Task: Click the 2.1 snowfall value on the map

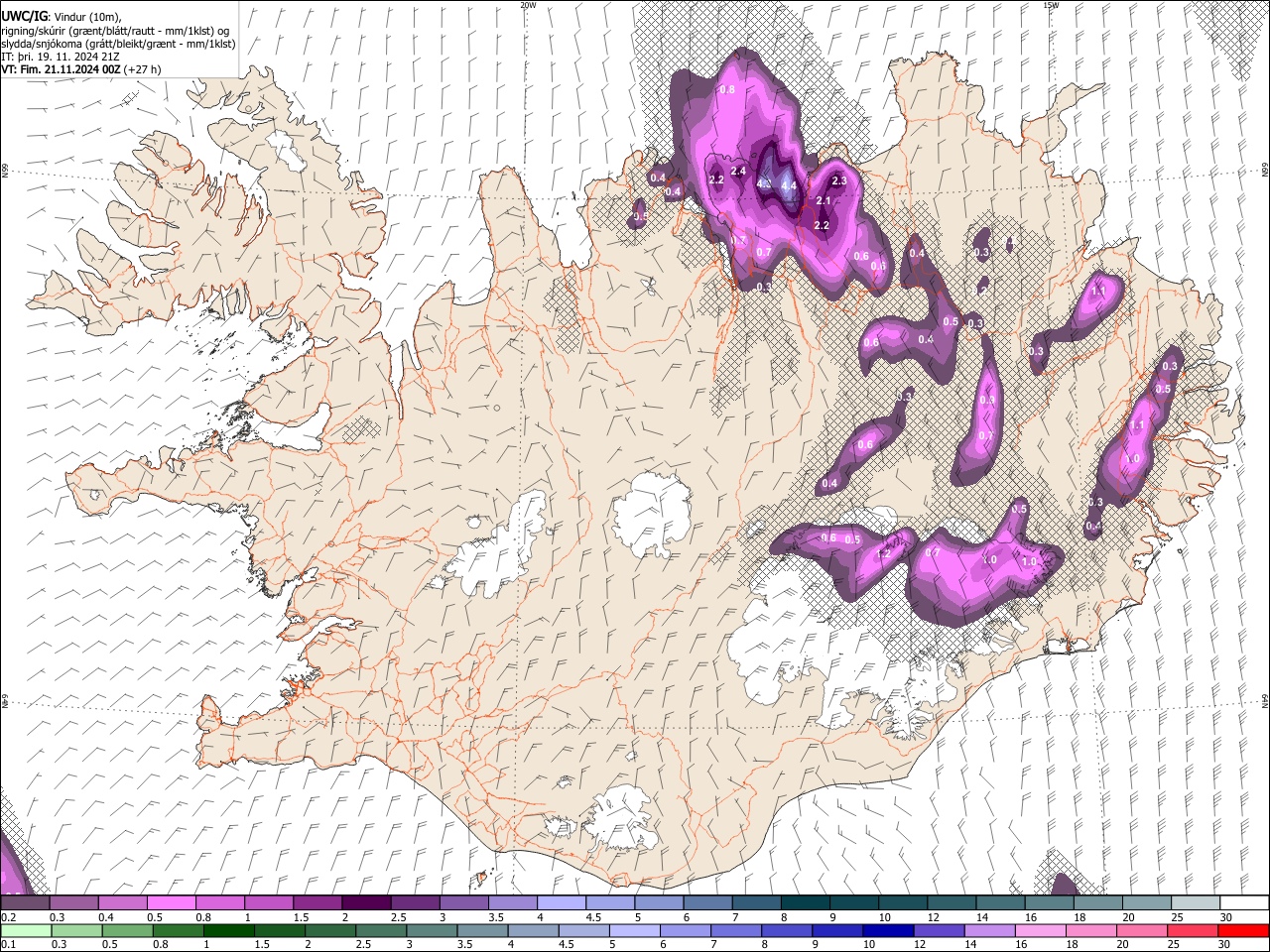Action: pyautogui.click(x=823, y=201)
